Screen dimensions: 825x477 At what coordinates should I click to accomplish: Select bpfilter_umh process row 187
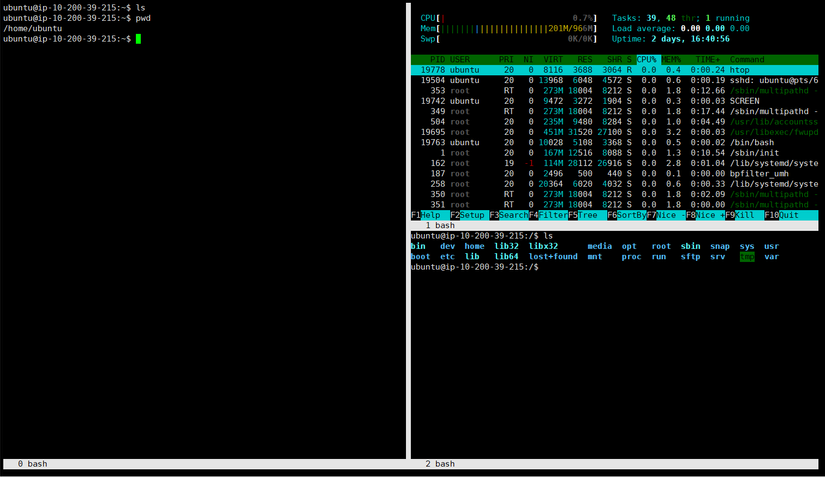[x=615, y=174]
